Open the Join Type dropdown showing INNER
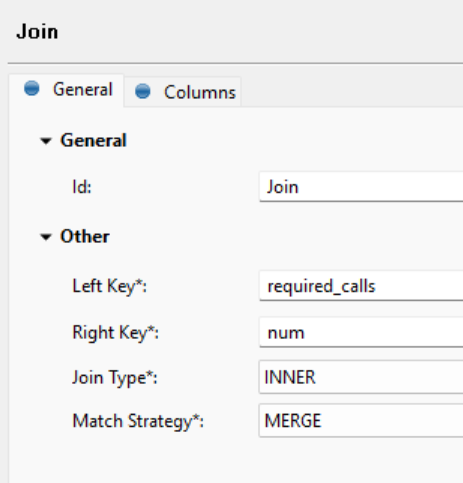Viewport: 463px width, 483px height. [361, 377]
